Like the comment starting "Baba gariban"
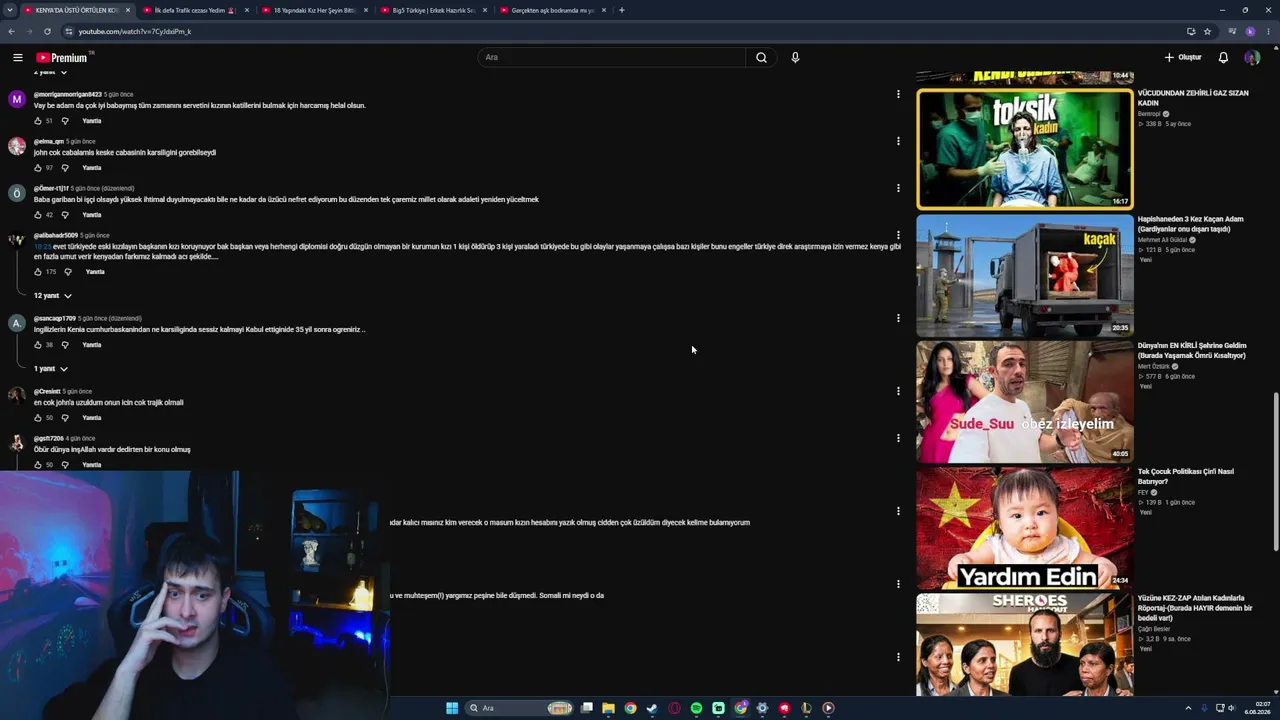This screenshot has height=720, width=1280. [x=38, y=215]
